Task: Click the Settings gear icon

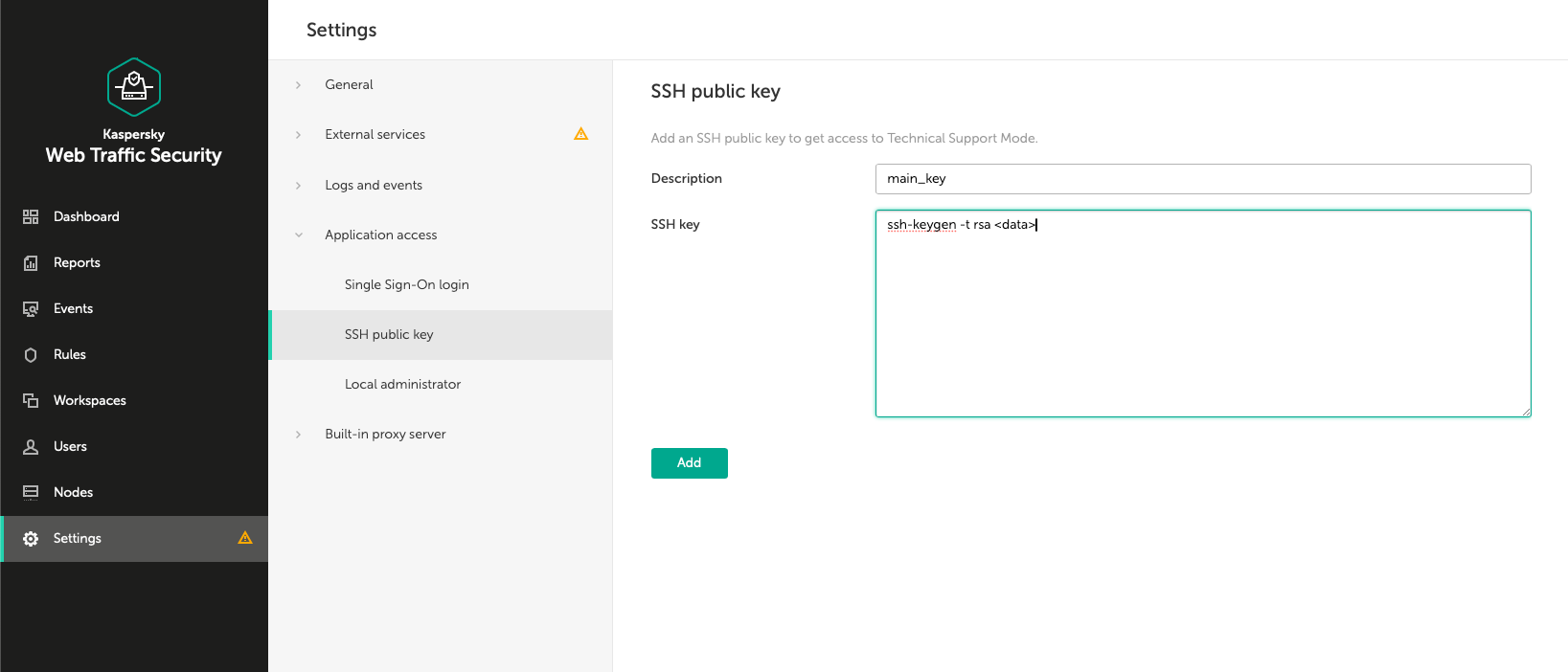Action: click(31, 539)
